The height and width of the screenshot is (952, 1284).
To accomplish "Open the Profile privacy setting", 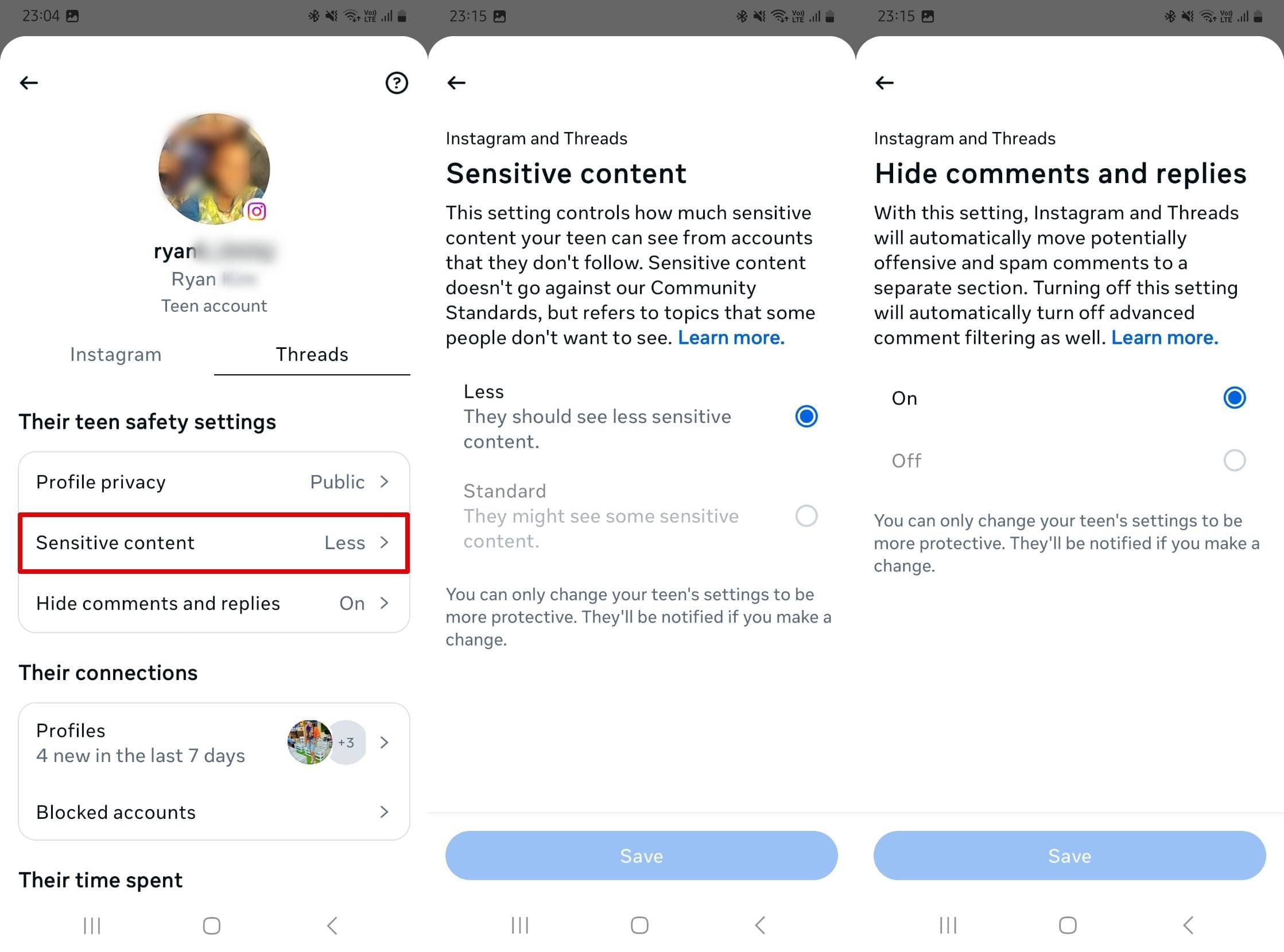I will (x=214, y=482).
